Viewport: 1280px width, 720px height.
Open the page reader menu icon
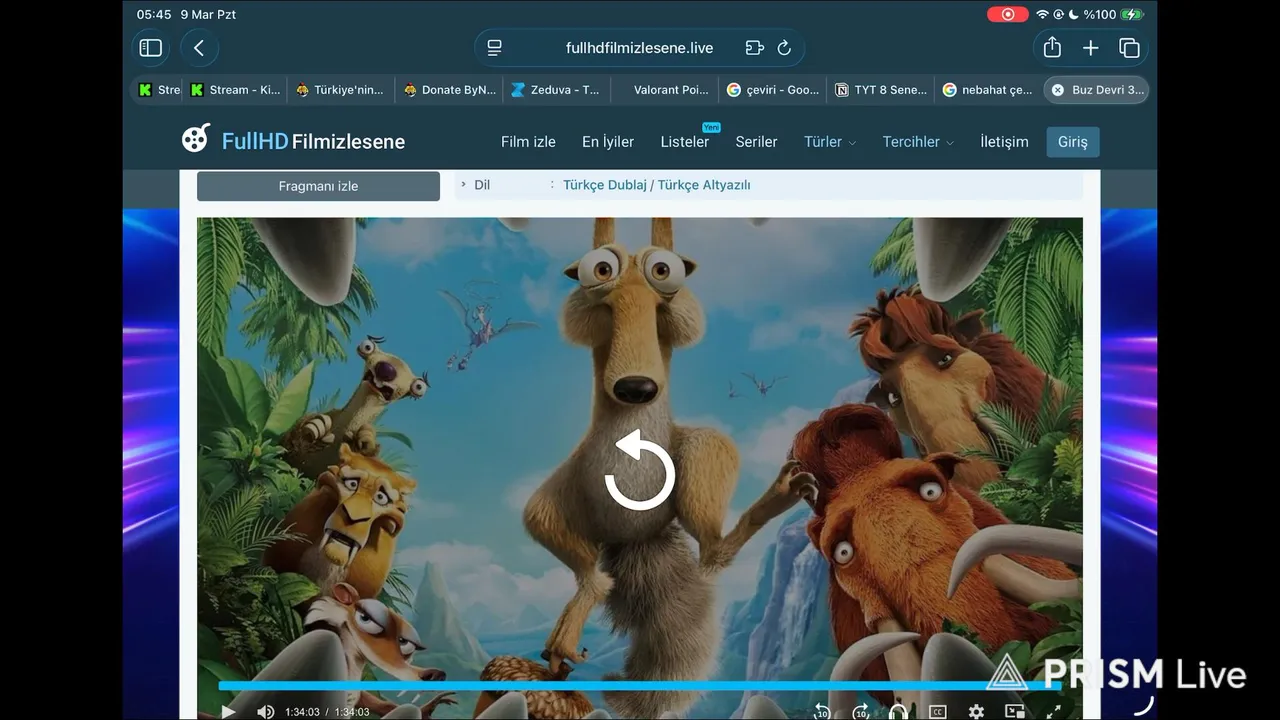click(494, 48)
